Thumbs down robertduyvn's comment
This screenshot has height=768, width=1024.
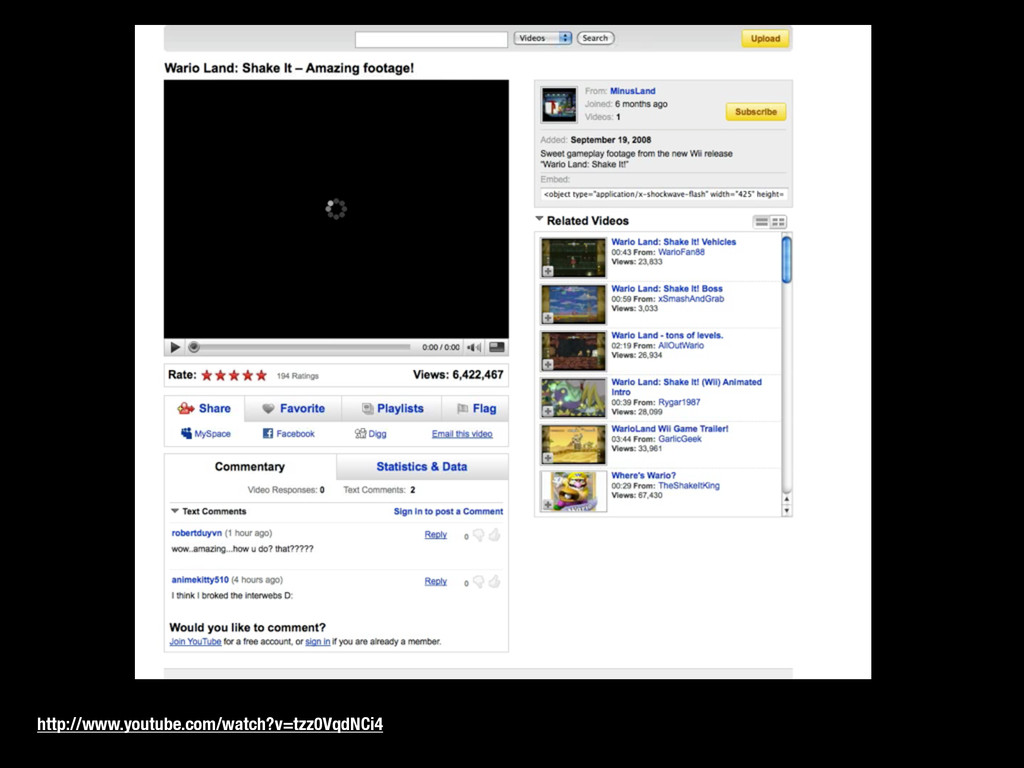(x=479, y=536)
